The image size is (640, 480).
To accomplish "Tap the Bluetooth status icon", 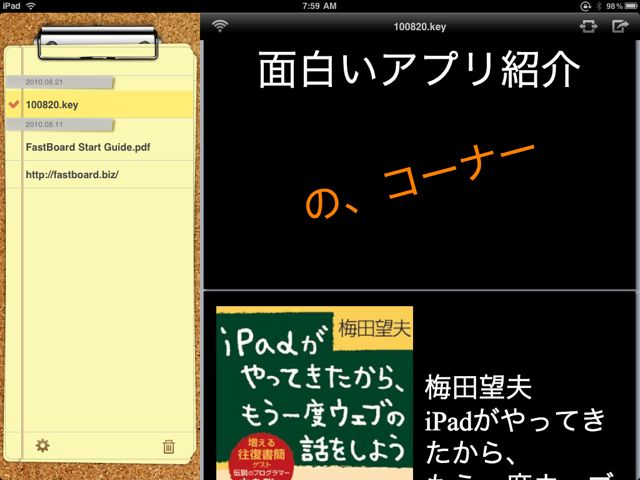I will (599, 6).
